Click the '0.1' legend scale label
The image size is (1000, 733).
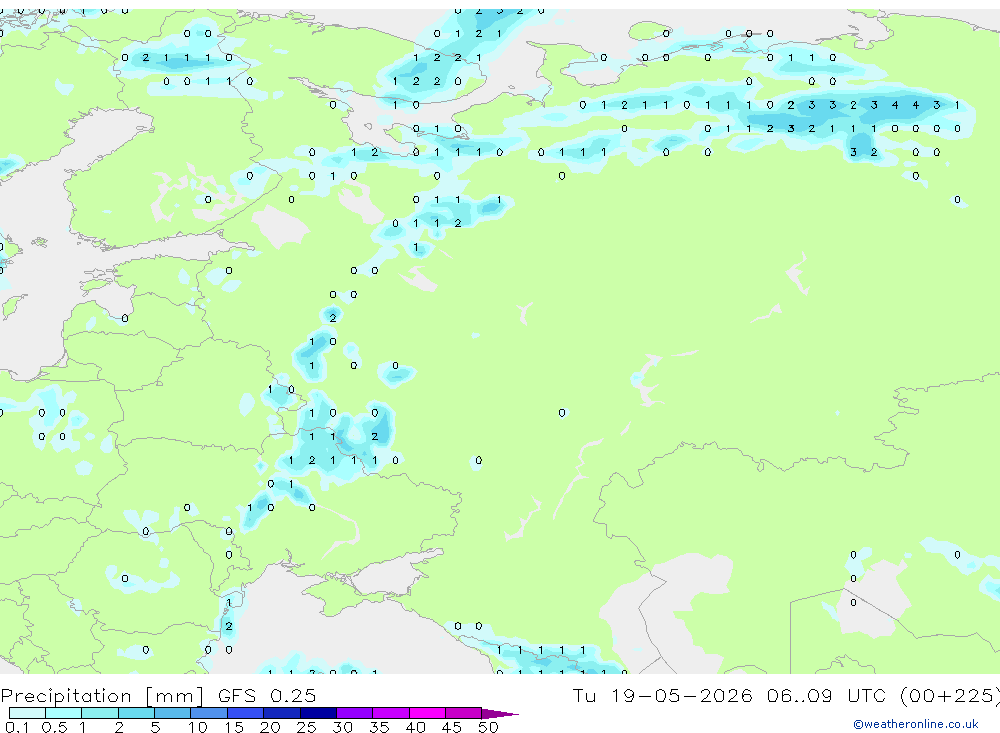click(x=17, y=727)
